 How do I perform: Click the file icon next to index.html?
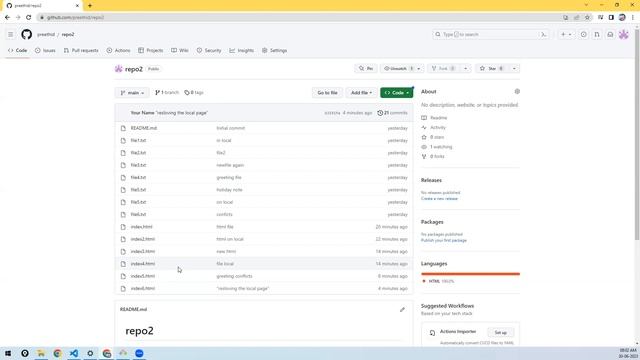tap(123, 227)
